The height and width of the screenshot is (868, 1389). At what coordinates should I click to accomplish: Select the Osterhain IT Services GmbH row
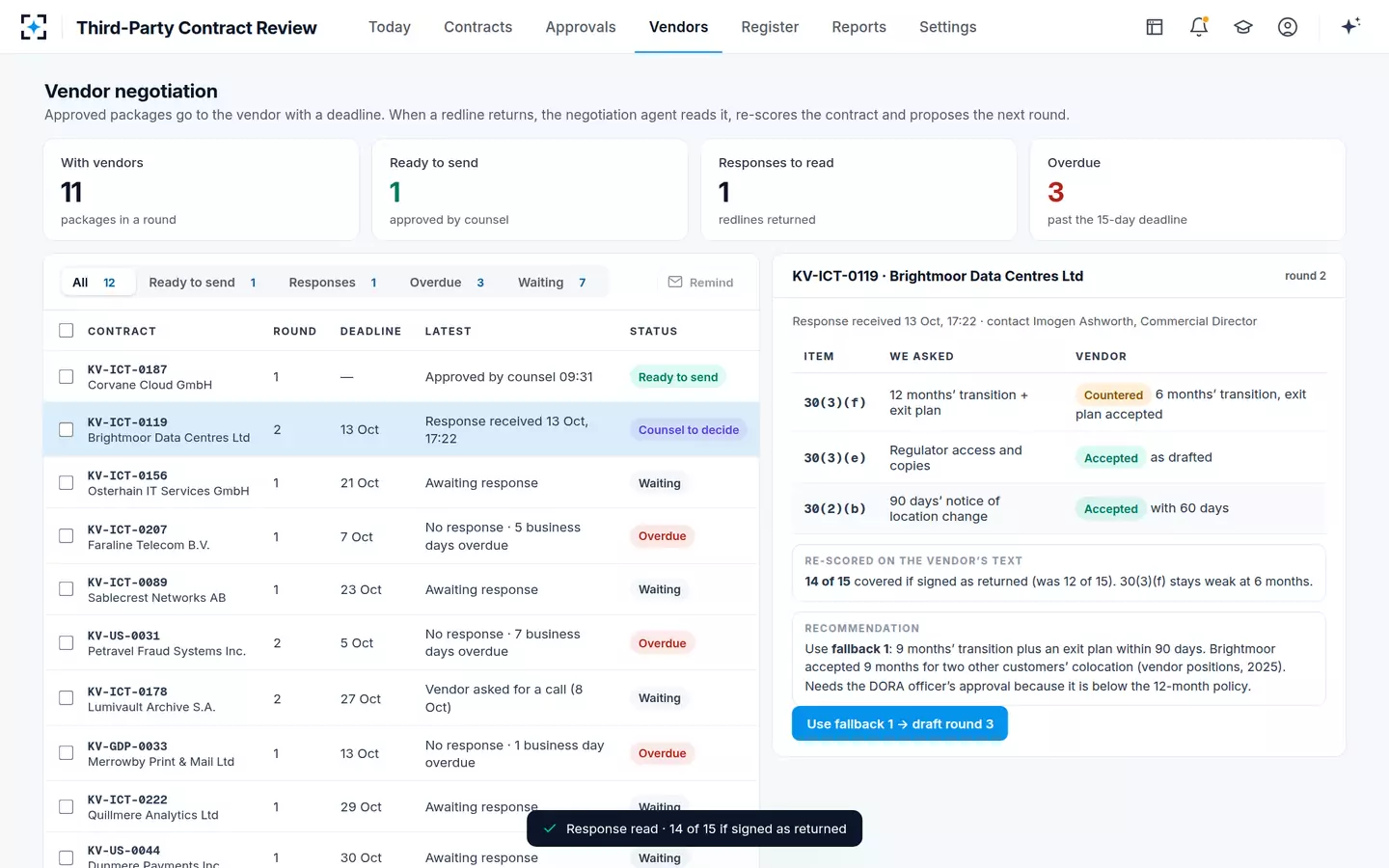(401, 483)
